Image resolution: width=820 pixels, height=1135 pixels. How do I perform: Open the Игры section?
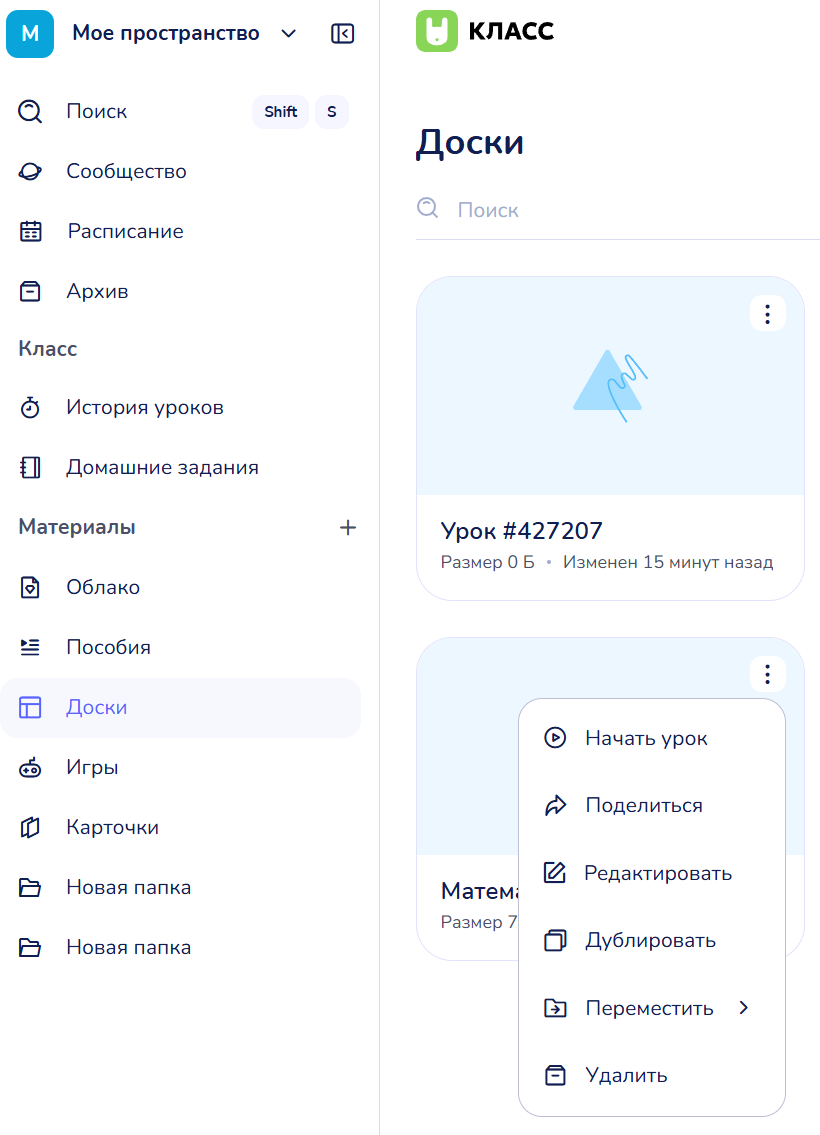(181, 767)
